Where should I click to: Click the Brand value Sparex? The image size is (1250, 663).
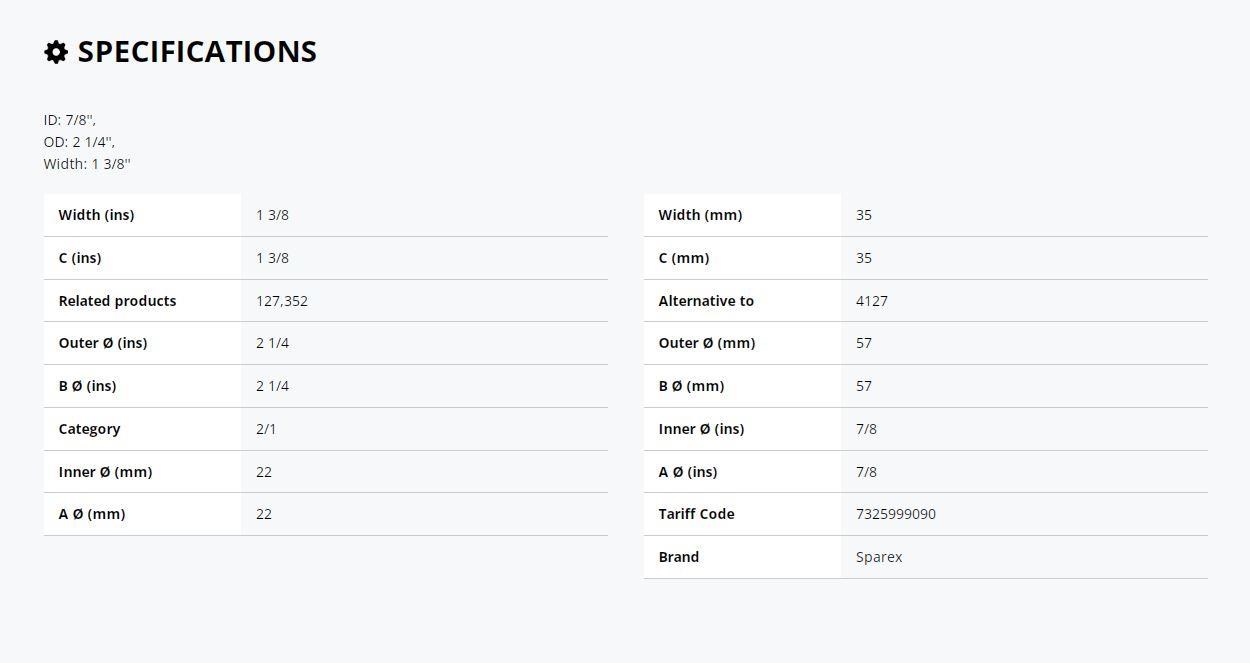click(x=879, y=557)
